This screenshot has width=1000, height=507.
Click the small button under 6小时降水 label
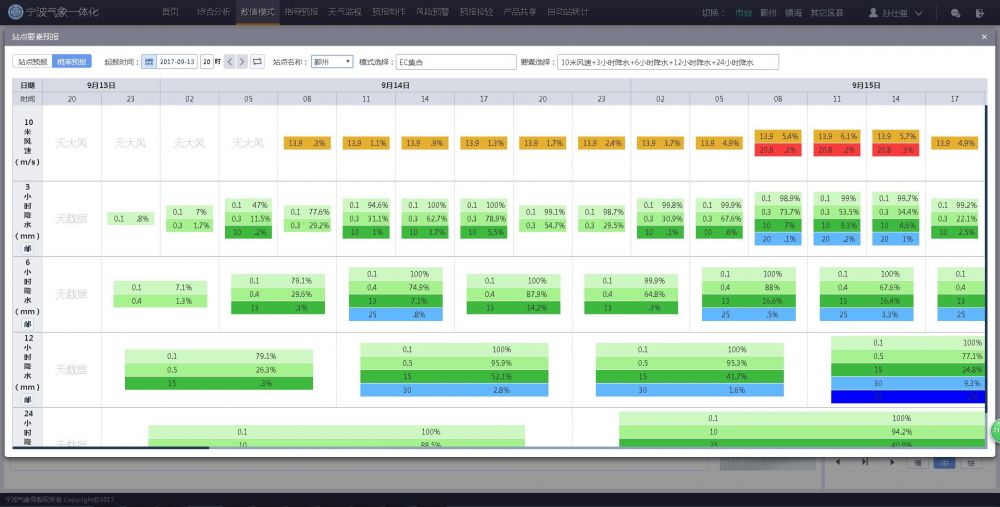tap(27, 324)
